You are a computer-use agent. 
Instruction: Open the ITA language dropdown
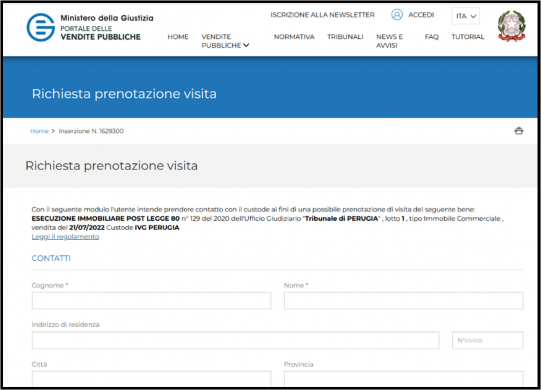pos(465,16)
